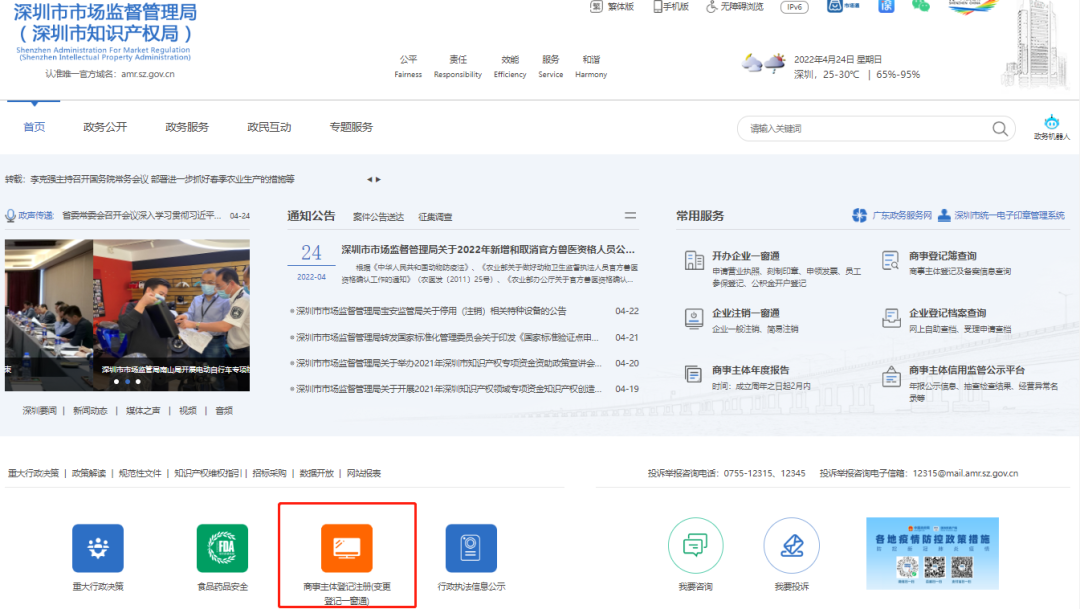Viewport: 1080px width, 609px height.
Task: Click the 我要咨询 chat bubble icon
Action: point(695,546)
